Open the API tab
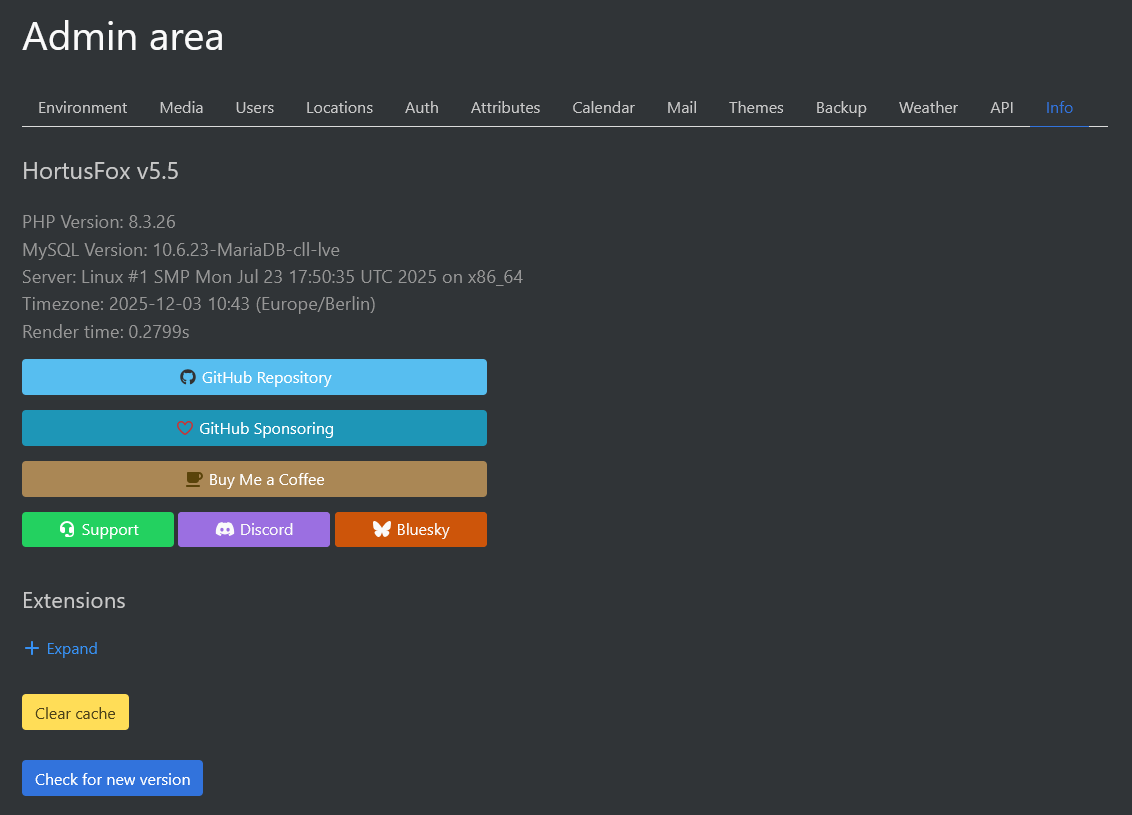Screen dimensions: 1132x815 pos(1002,107)
